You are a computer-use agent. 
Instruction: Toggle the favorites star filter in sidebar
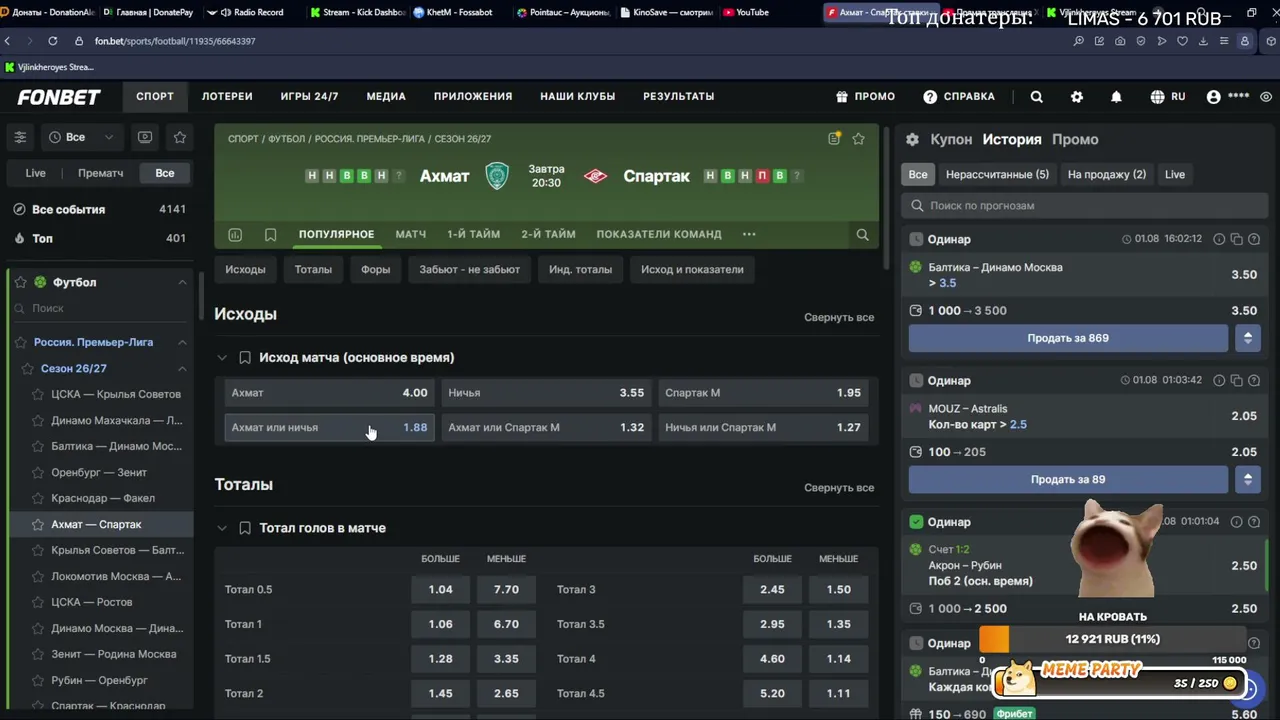point(180,137)
